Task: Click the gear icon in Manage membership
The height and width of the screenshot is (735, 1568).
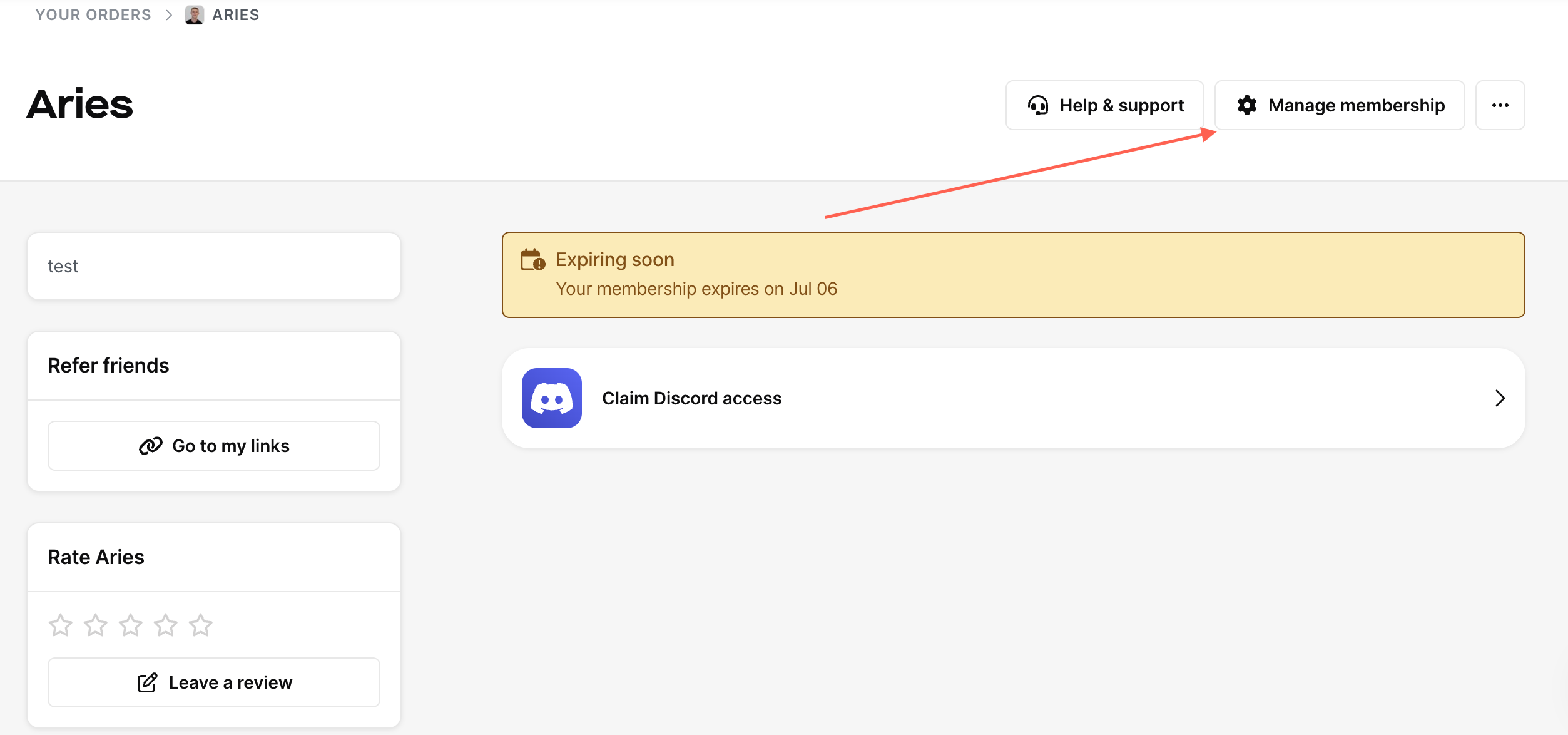Action: (1246, 105)
